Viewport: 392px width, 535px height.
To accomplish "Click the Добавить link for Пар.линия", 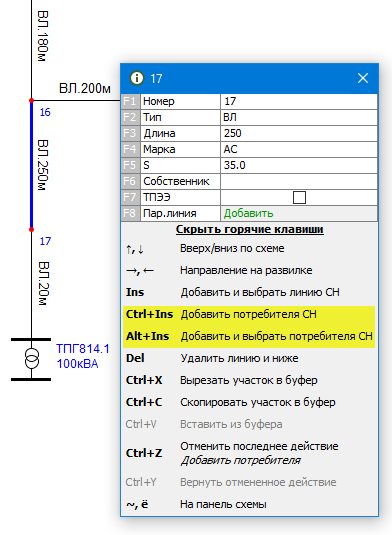I will (248, 213).
